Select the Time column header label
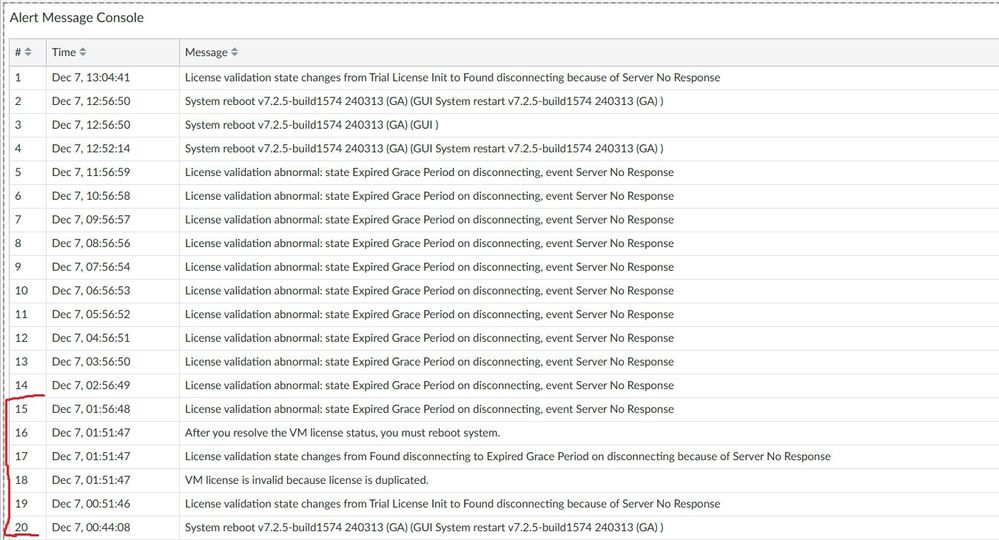Screen dimensions: 999x540 pyautogui.click(x=63, y=52)
